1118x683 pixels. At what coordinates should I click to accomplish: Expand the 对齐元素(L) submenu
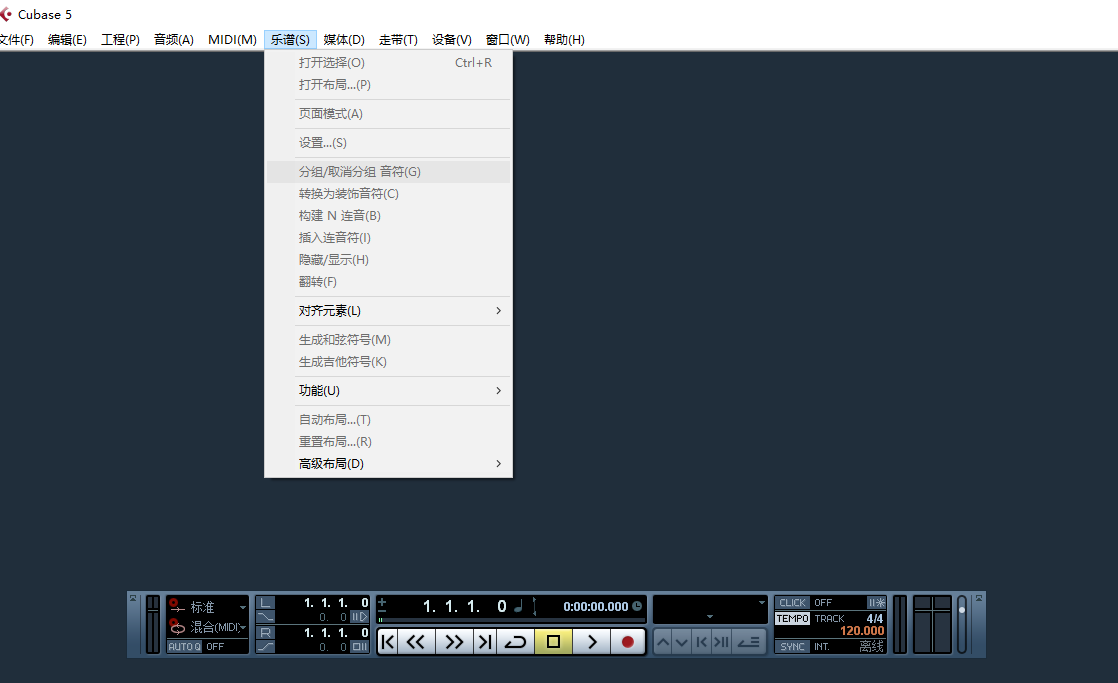tap(389, 311)
